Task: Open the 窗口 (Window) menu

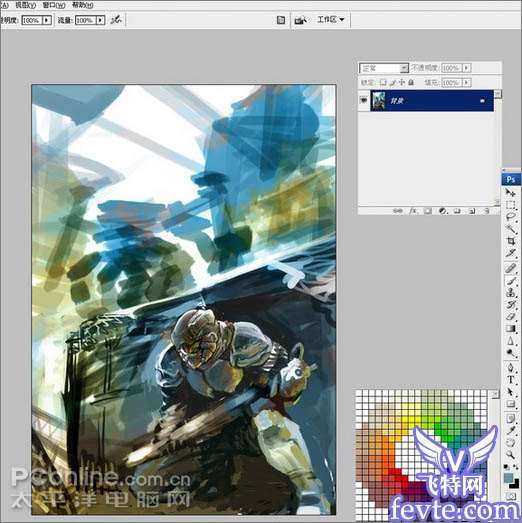Action: click(54, 5)
